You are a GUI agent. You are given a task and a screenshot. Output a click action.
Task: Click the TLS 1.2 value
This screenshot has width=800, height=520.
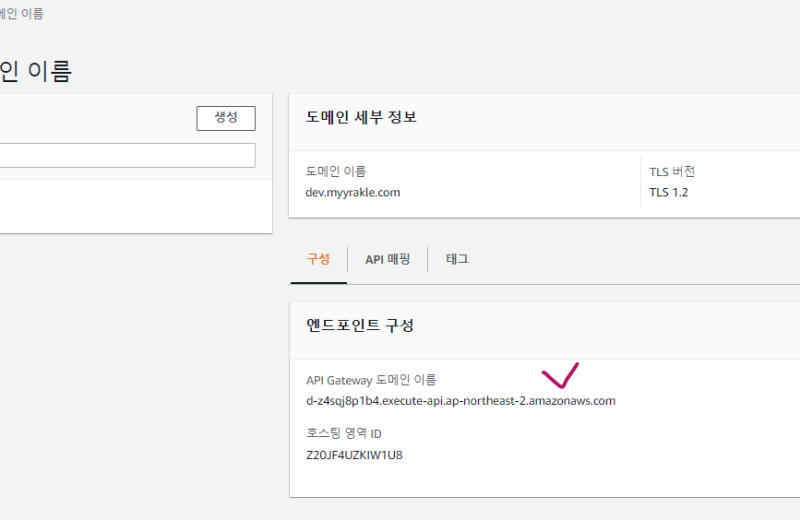pyautogui.click(x=669, y=192)
